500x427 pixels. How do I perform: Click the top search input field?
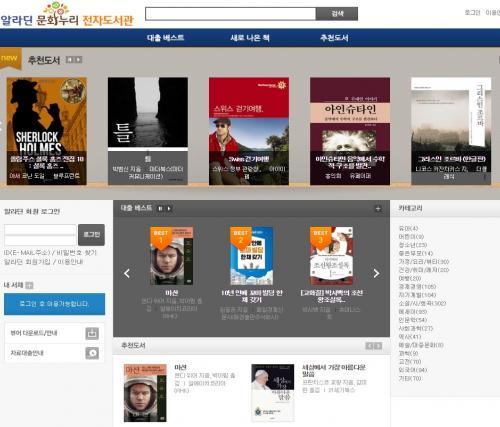click(231, 14)
